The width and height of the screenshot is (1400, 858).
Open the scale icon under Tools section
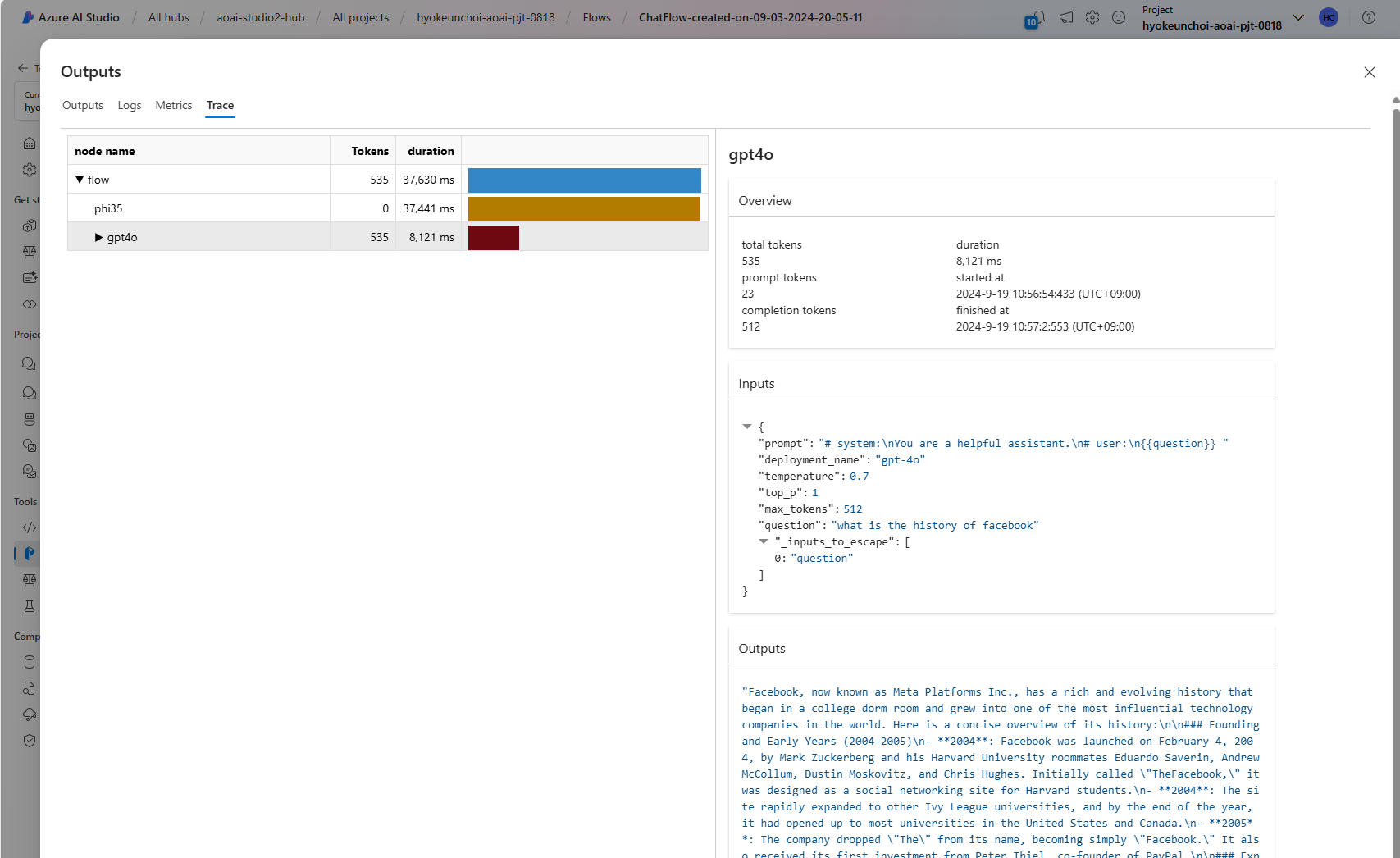pos(30,580)
